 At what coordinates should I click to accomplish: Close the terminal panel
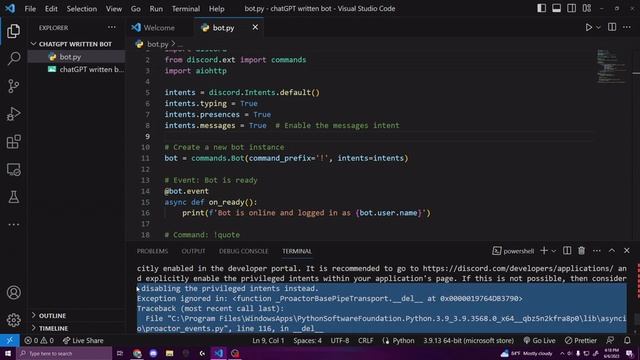coord(627,251)
